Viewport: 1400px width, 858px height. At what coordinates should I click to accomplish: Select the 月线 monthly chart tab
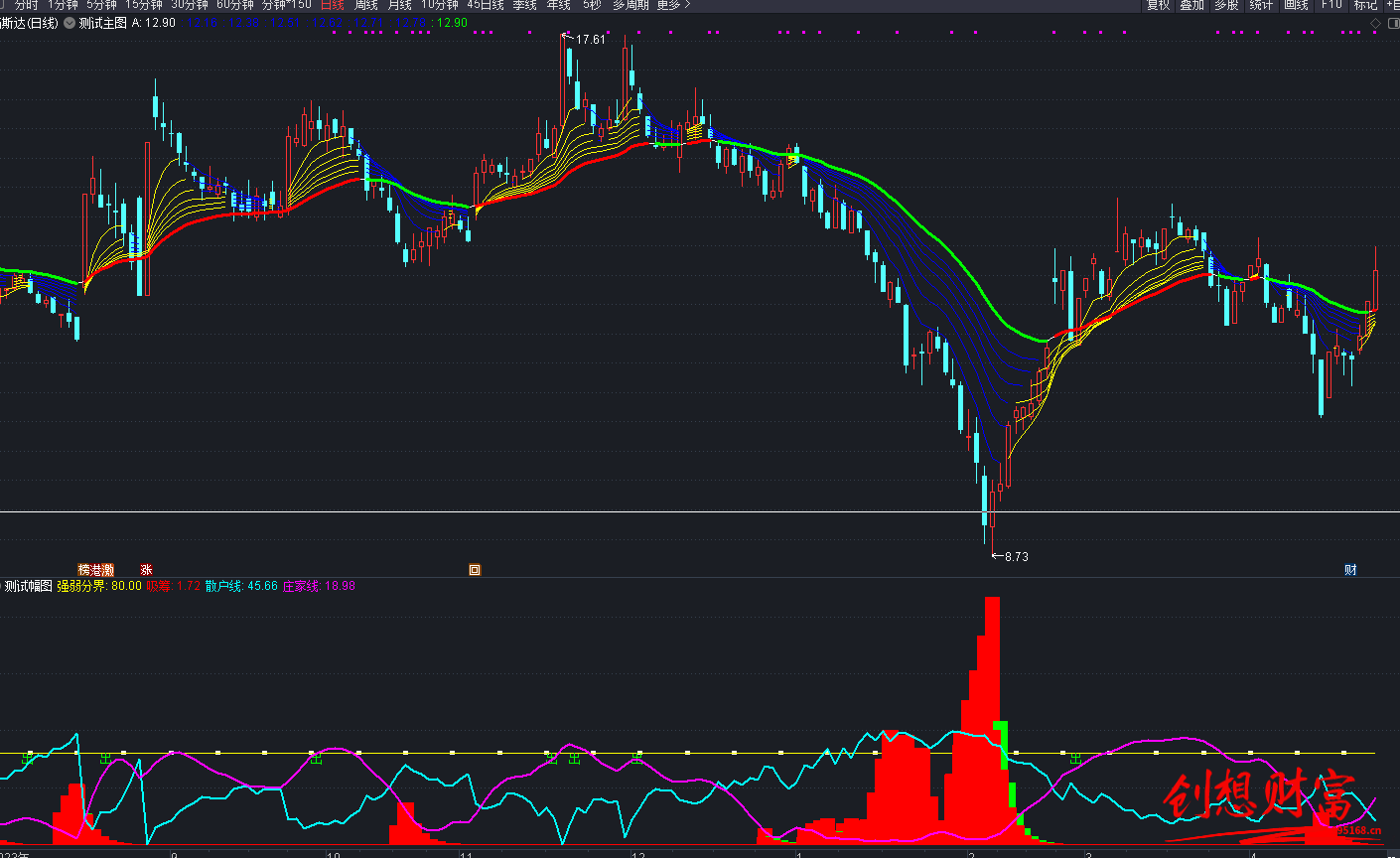(399, 5)
